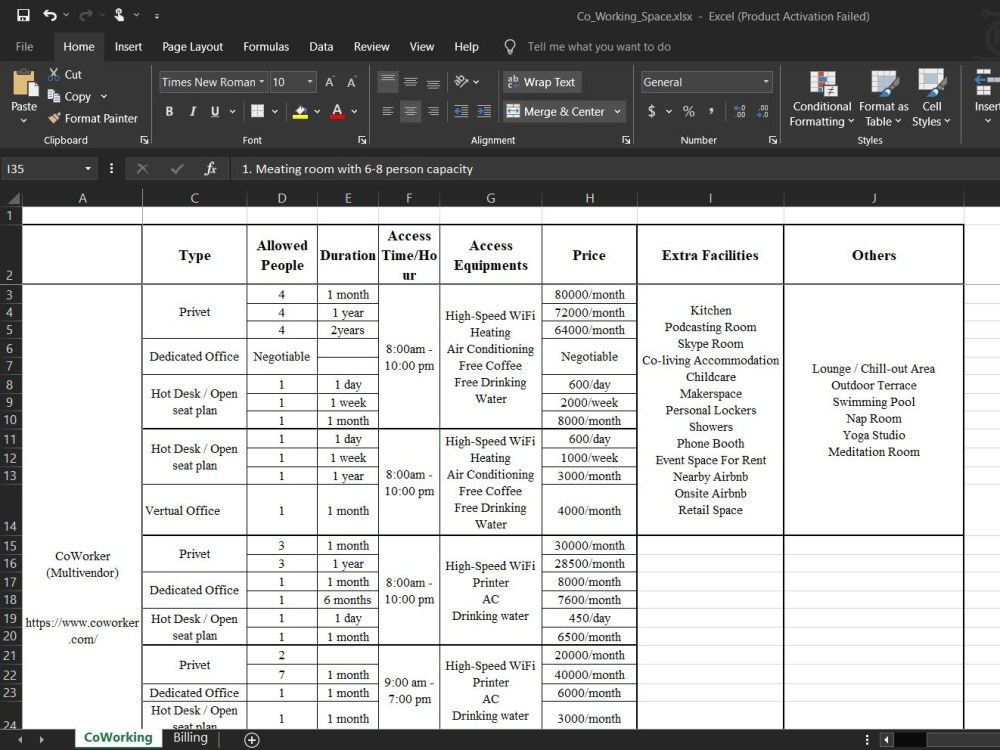Click the New Sheet plus button

click(251, 739)
